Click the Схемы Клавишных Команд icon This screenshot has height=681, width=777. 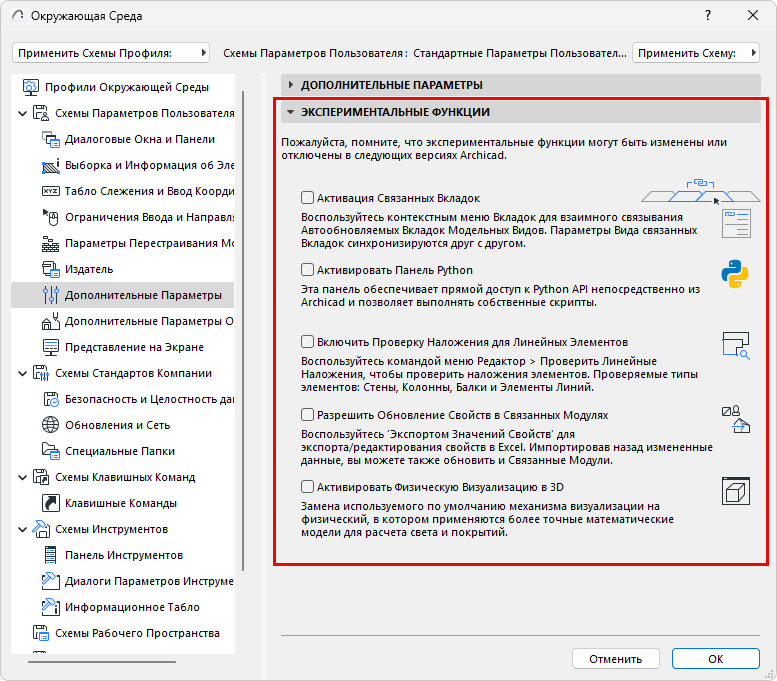tap(41, 477)
